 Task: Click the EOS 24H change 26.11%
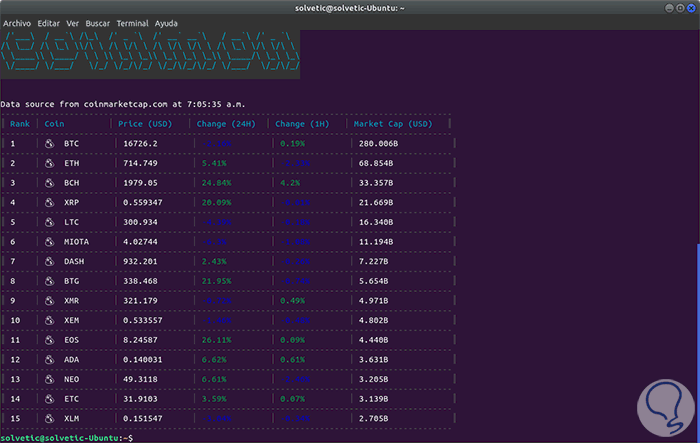[x=216, y=340]
